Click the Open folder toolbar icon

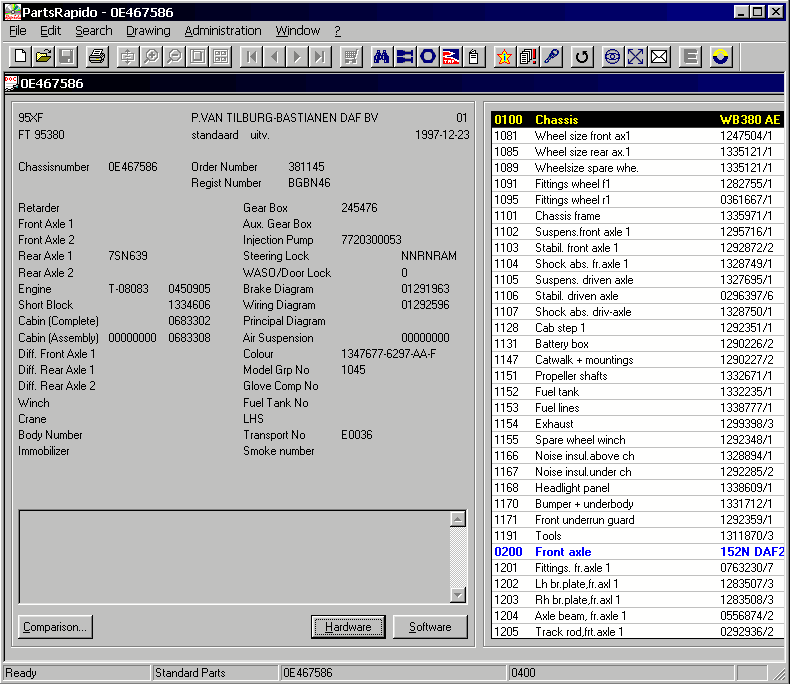43,56
